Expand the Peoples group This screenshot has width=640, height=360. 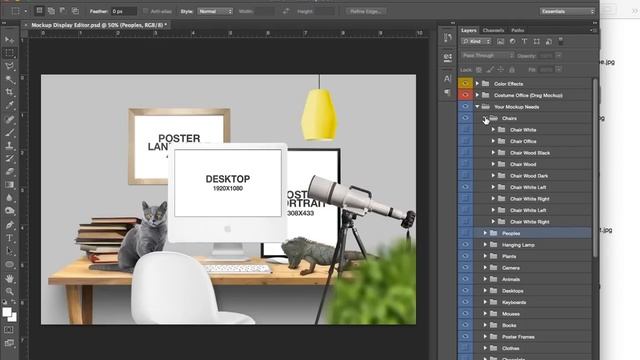coord(485,233)
